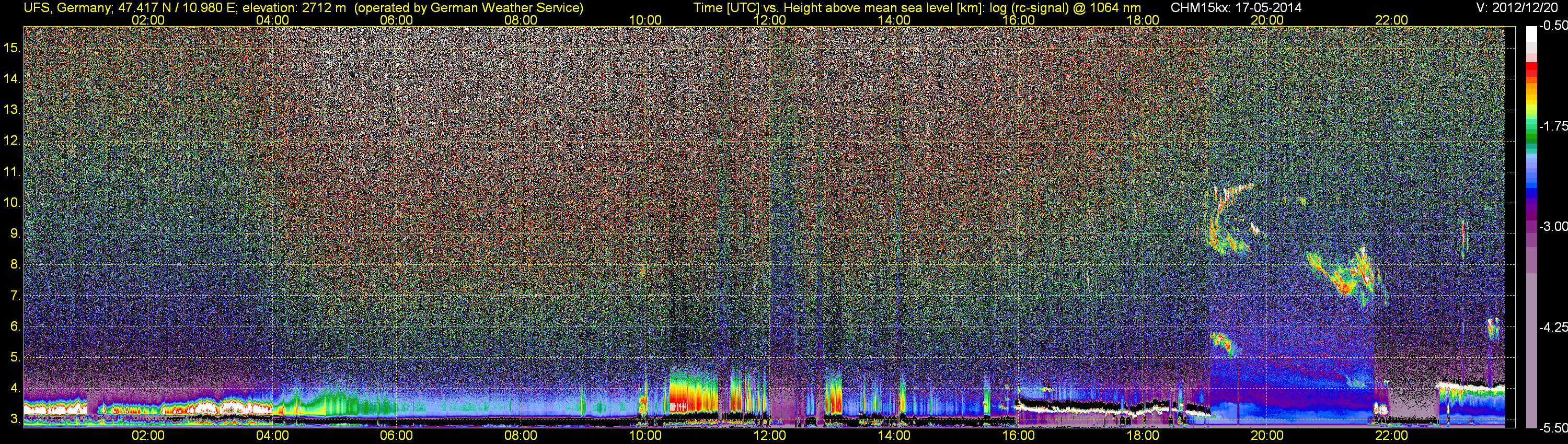Click the '12.' height axis label
Viewport: 1568px width, 444px height.
click(x=12, y=141)
